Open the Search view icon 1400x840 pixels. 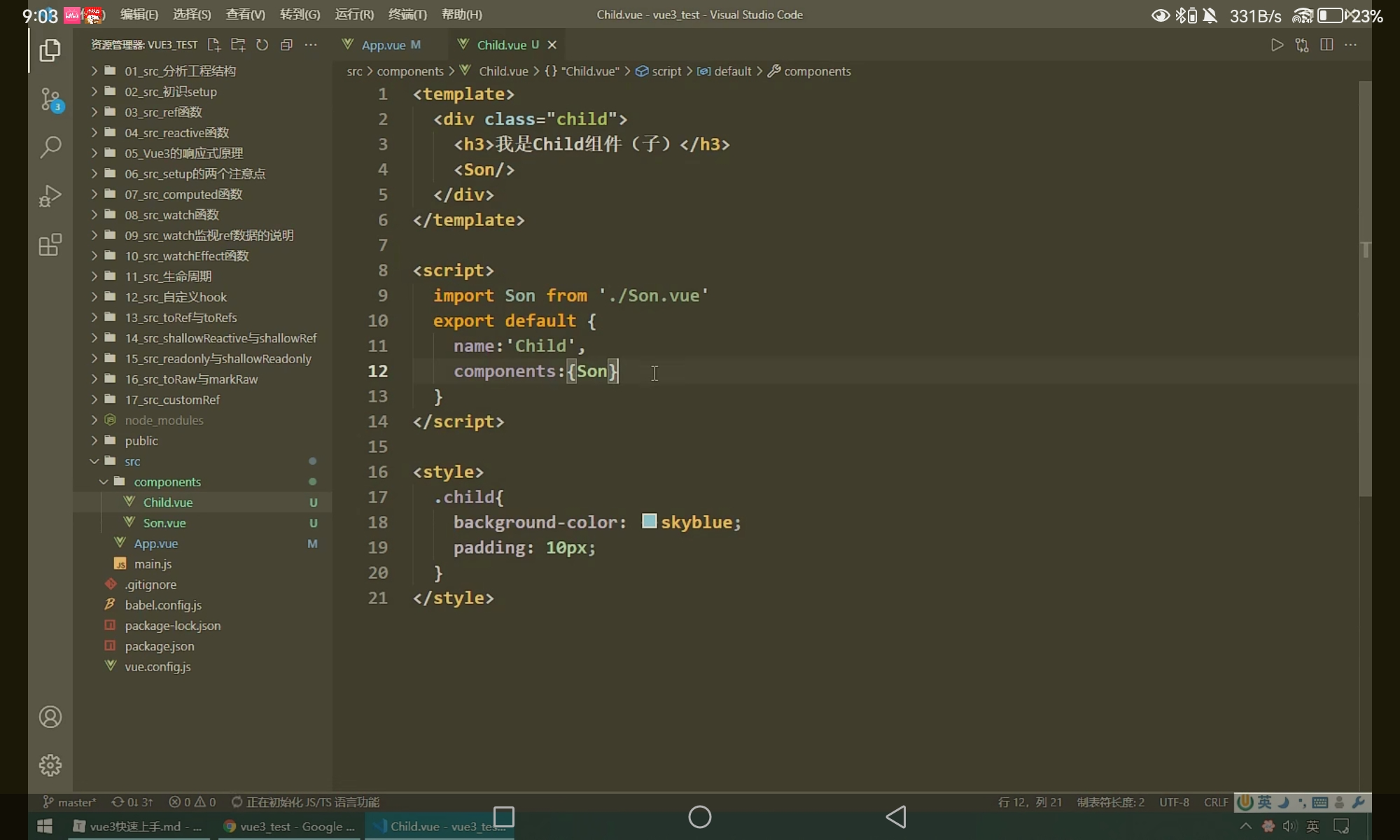point(50,147)
